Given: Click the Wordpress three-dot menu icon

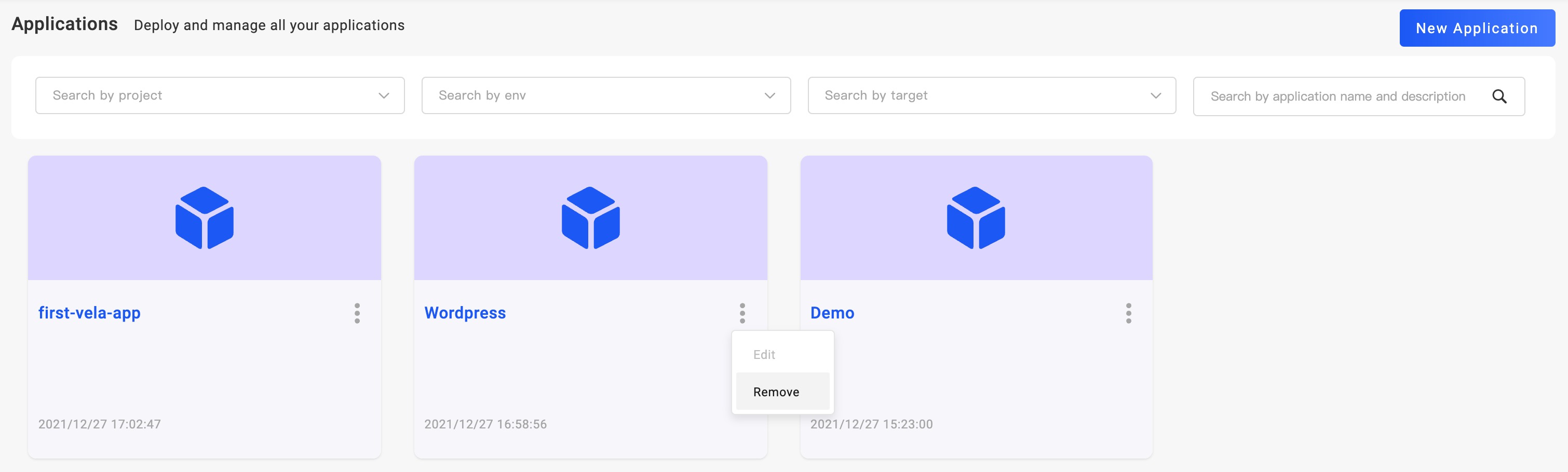Looking at the screenshot, I should (742, 313).
